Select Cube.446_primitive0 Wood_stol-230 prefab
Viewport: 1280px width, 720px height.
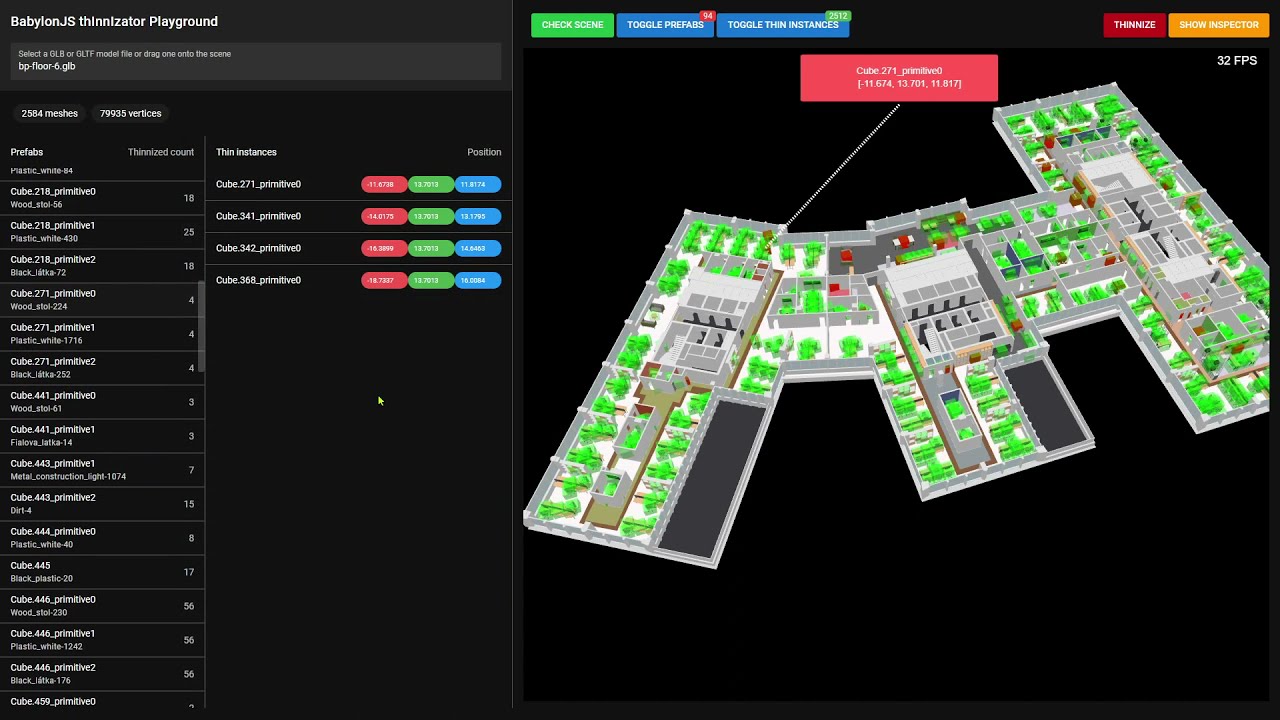[x=102, y=606]
